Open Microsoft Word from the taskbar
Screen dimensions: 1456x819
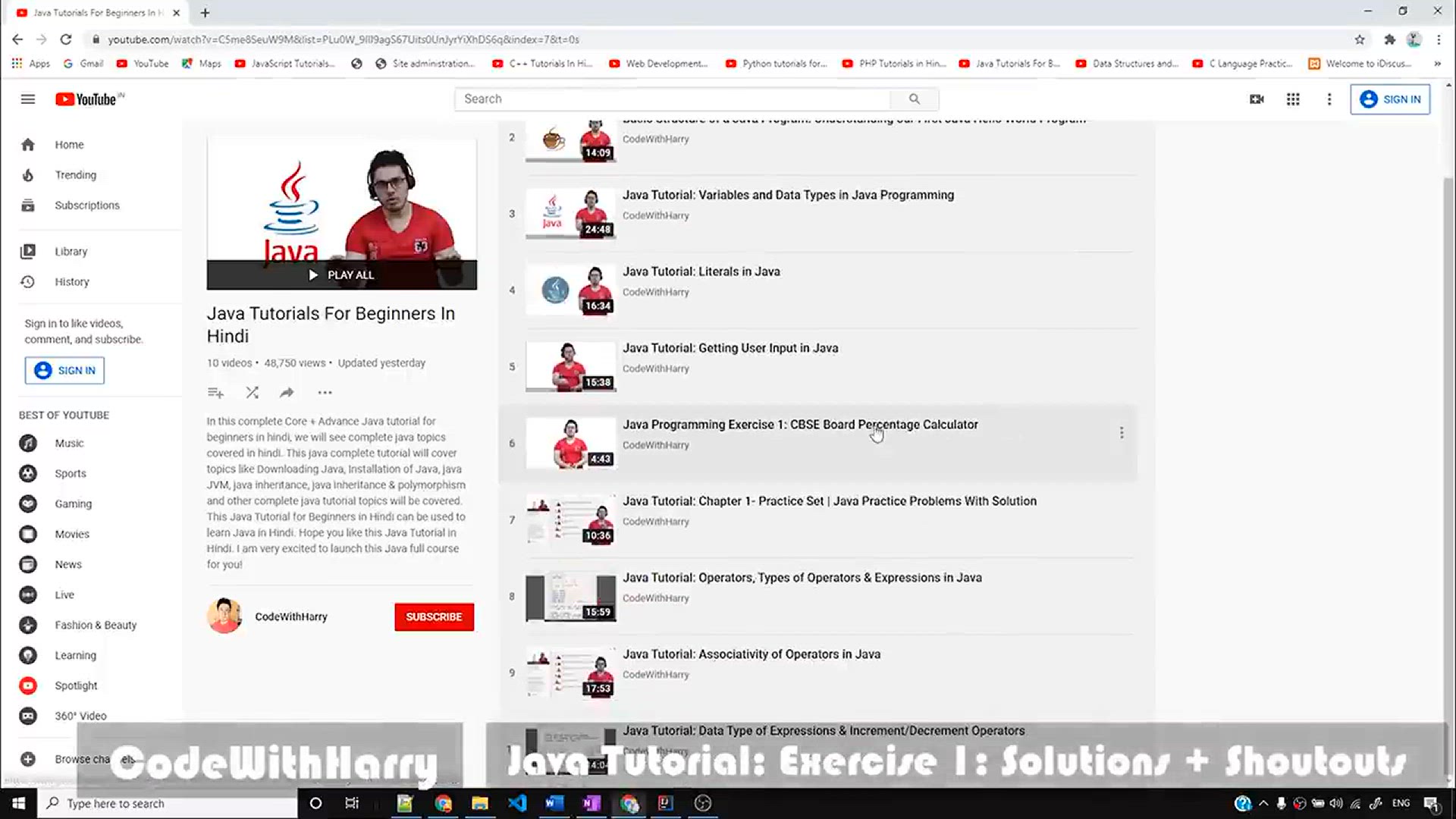coord(554,803)
